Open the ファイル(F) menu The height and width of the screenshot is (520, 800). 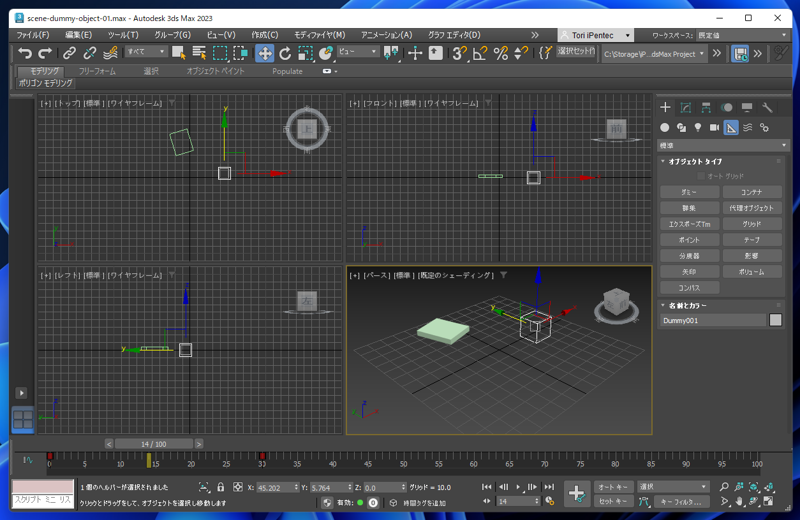[x=33, y=35]
